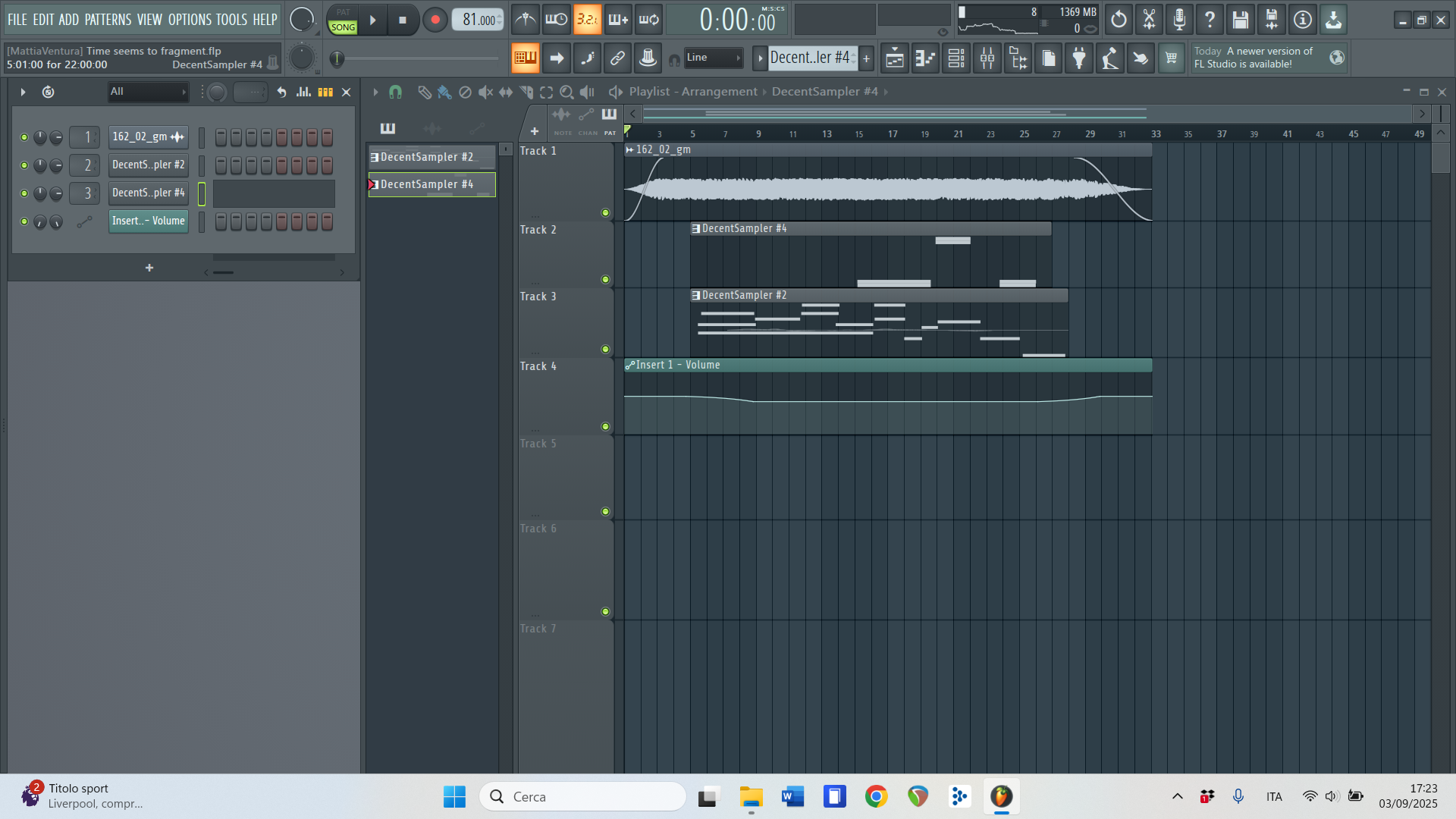Expand the Channel rack side arrow
This screenshot has height=819, width=1456.
[22, 91]
